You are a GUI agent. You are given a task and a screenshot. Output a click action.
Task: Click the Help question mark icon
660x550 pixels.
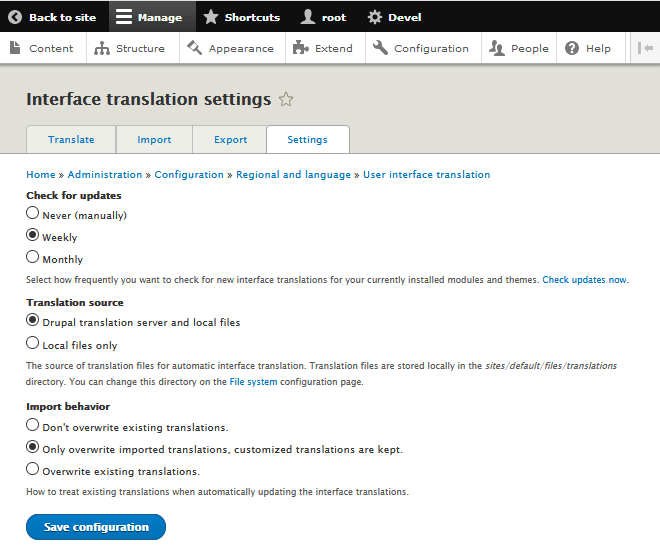[x=572, y=48]
